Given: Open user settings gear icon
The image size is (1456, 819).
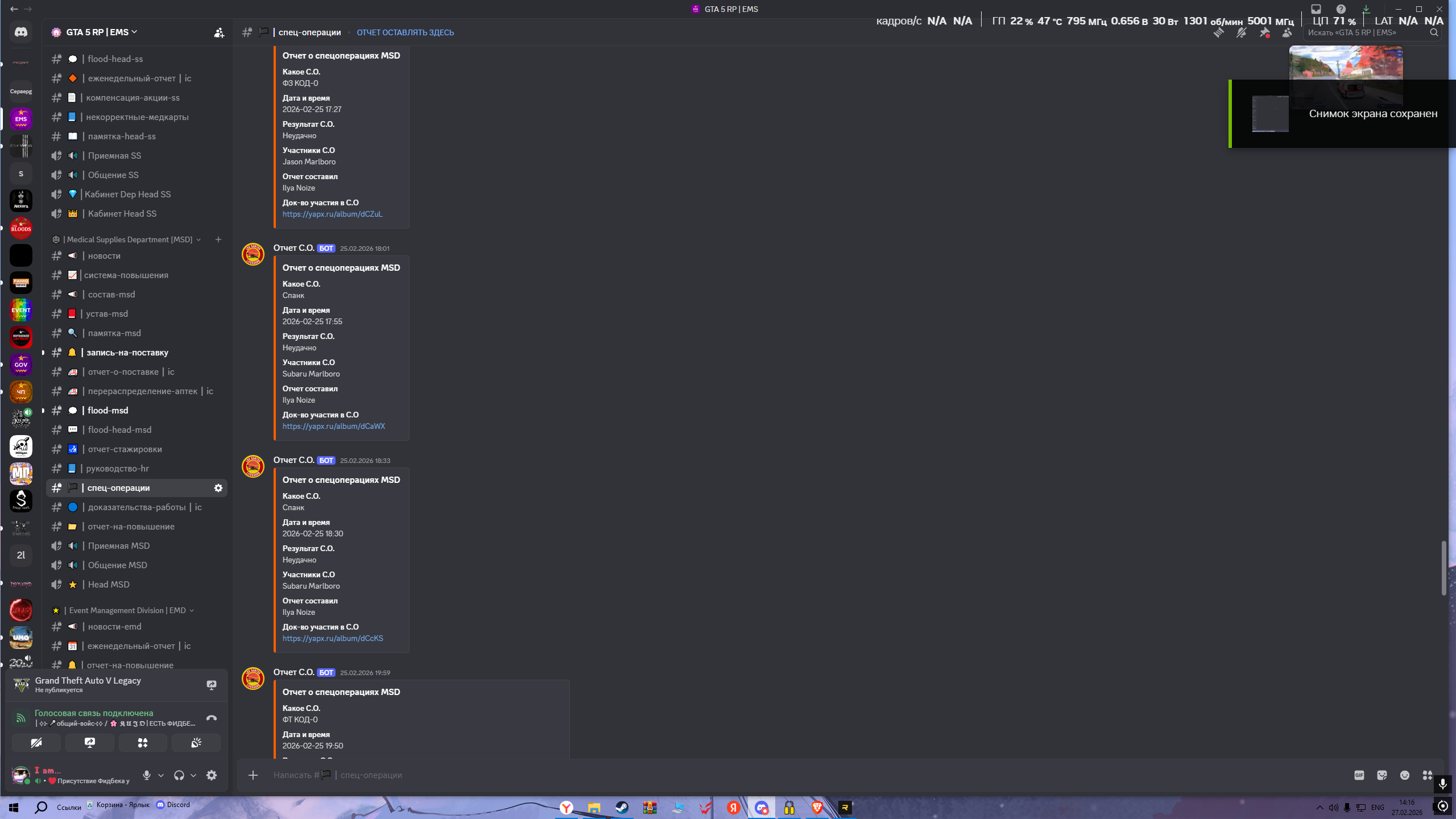Looking at the screenshot, I should pyautogui.click(x=212, y=775).
